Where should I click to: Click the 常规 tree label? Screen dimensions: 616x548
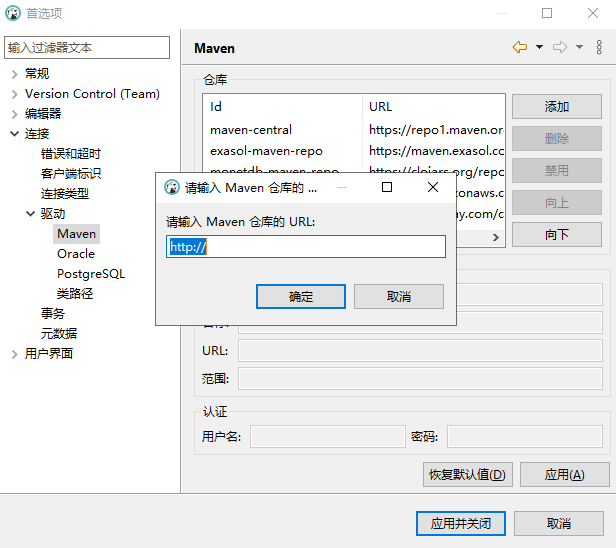37,74
